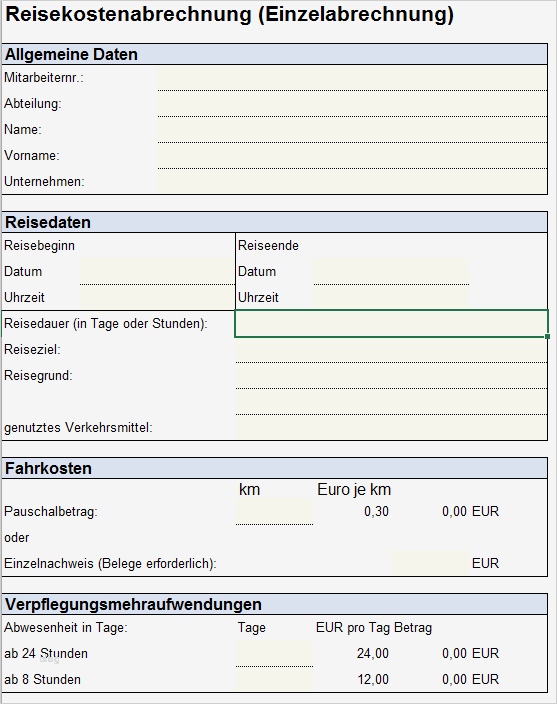Select the 24,00 EUR pro Tag value
This screenshot has width=557, height=704.
(373, 653)
